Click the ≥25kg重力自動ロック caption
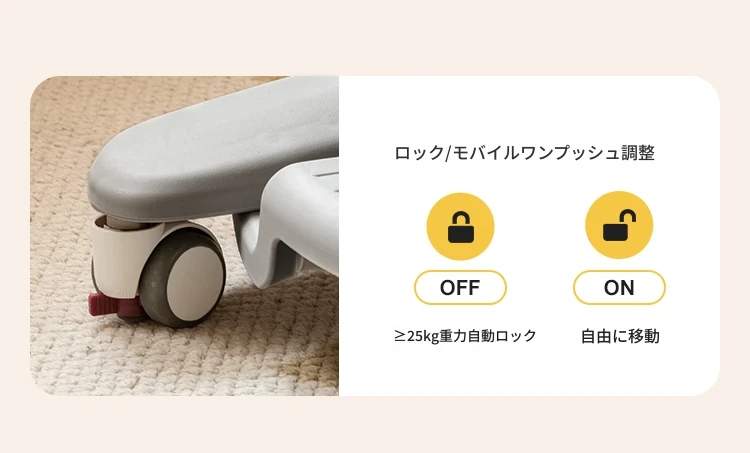 pyautogui.click(x=465, y=336)
